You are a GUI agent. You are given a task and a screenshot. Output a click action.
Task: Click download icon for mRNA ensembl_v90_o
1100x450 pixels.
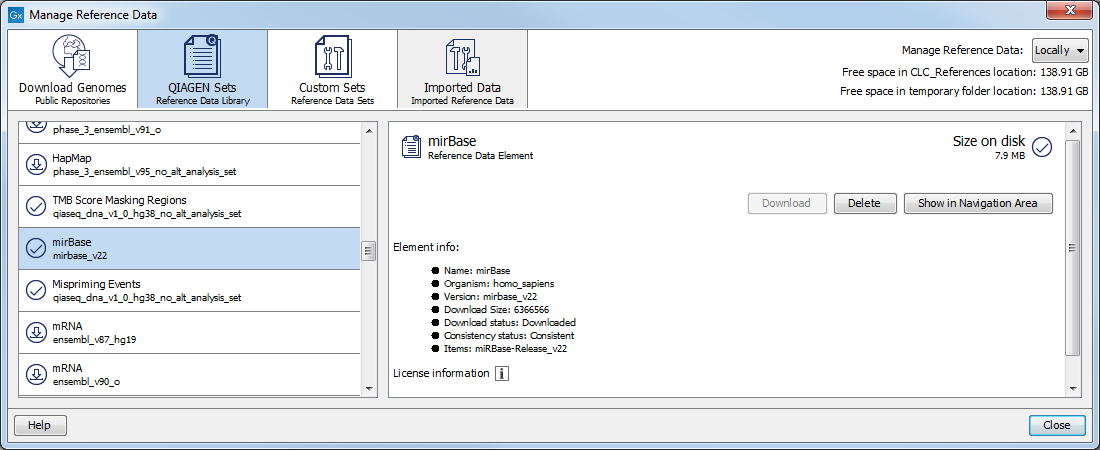[x=37, y=374]
